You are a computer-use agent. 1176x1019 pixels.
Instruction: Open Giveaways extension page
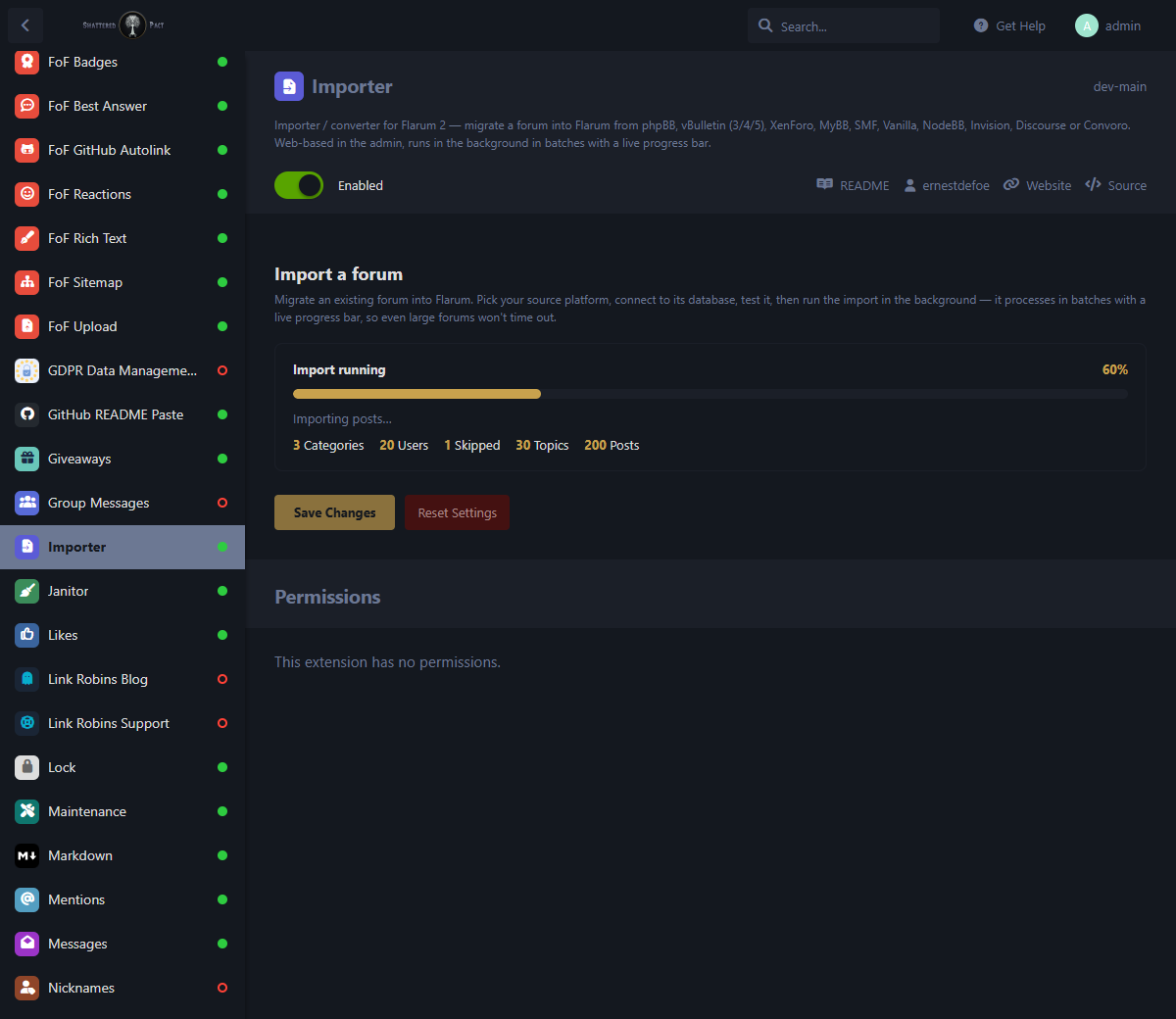tap(122, 459)
